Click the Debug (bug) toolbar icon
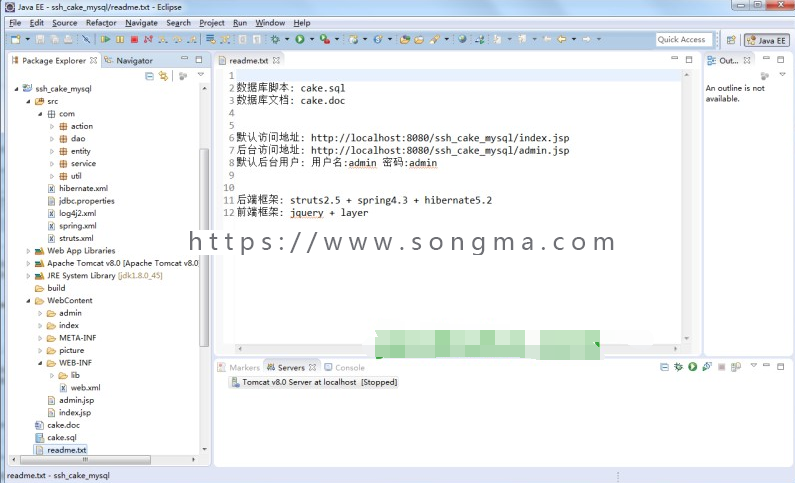 (275, 40)
